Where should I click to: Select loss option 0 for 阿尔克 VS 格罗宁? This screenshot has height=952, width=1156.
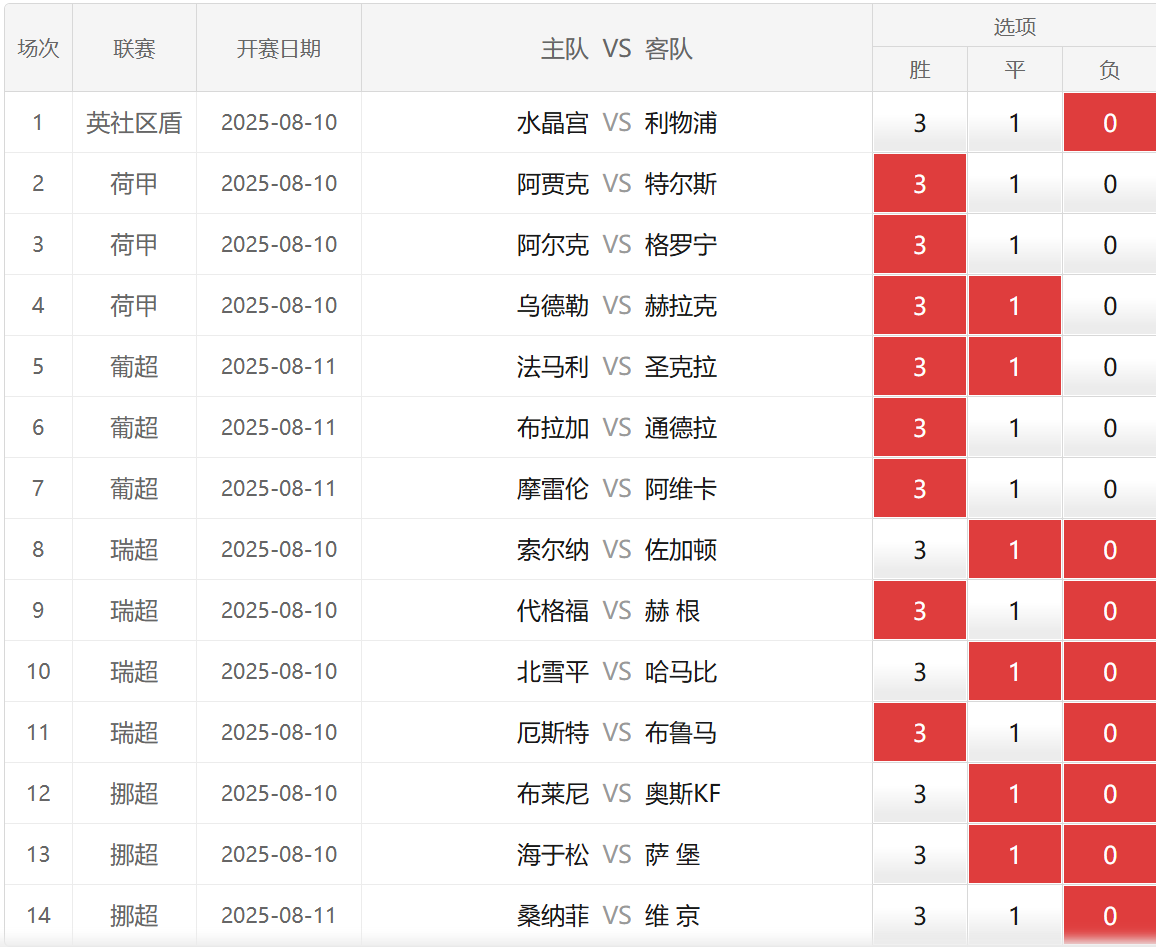[1110, 245]
